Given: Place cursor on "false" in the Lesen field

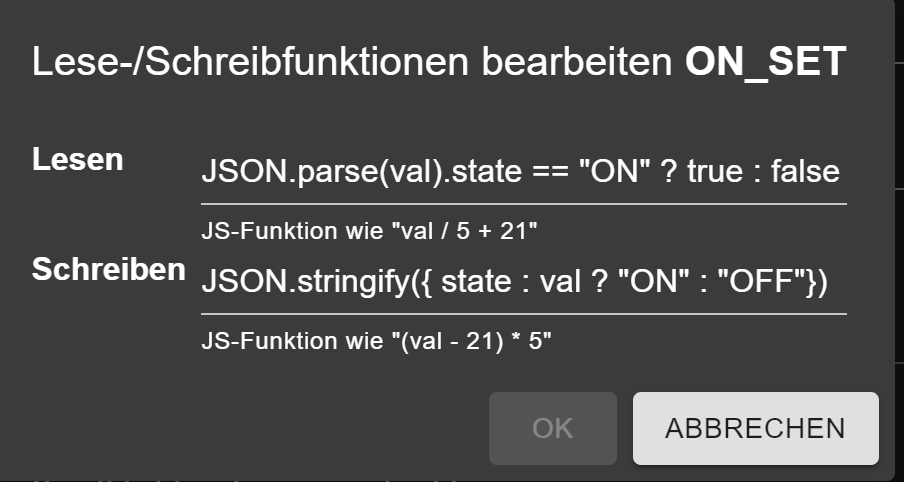Looking at the screenshot, I should pyautogui.click(x=806, y=173).
